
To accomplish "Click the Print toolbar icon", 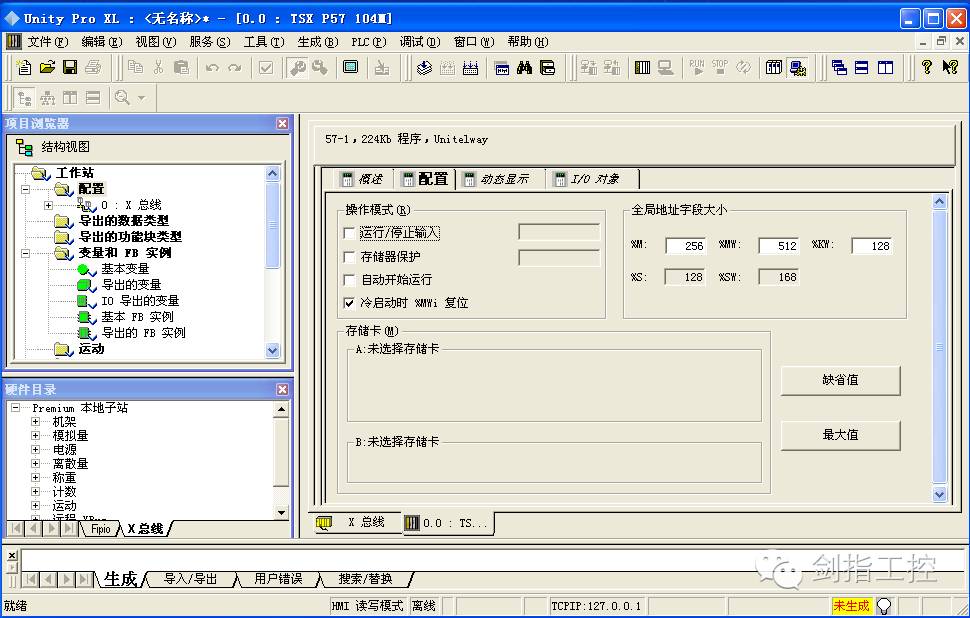I will (93, 67).
